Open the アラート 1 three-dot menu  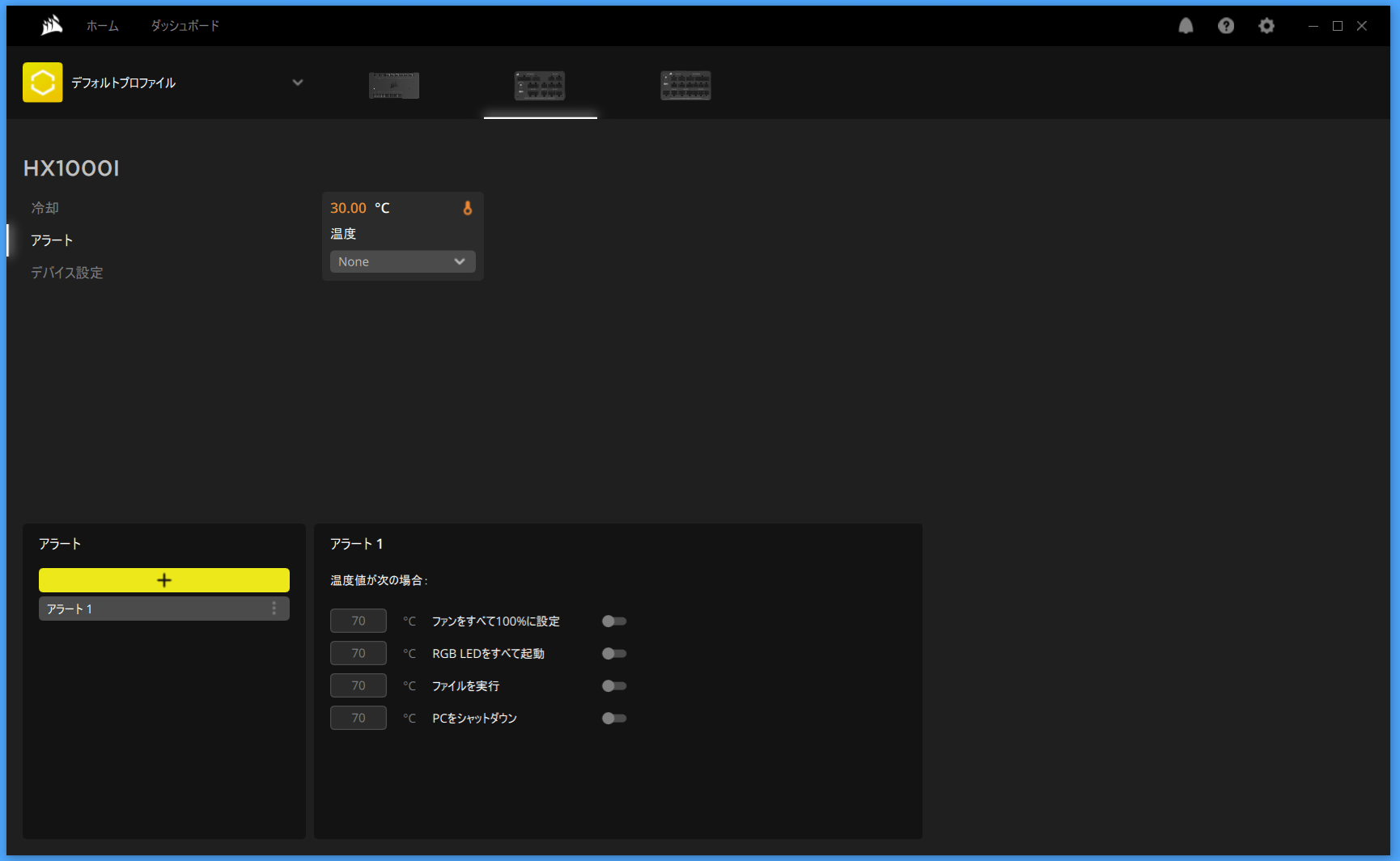pos(274,609)
